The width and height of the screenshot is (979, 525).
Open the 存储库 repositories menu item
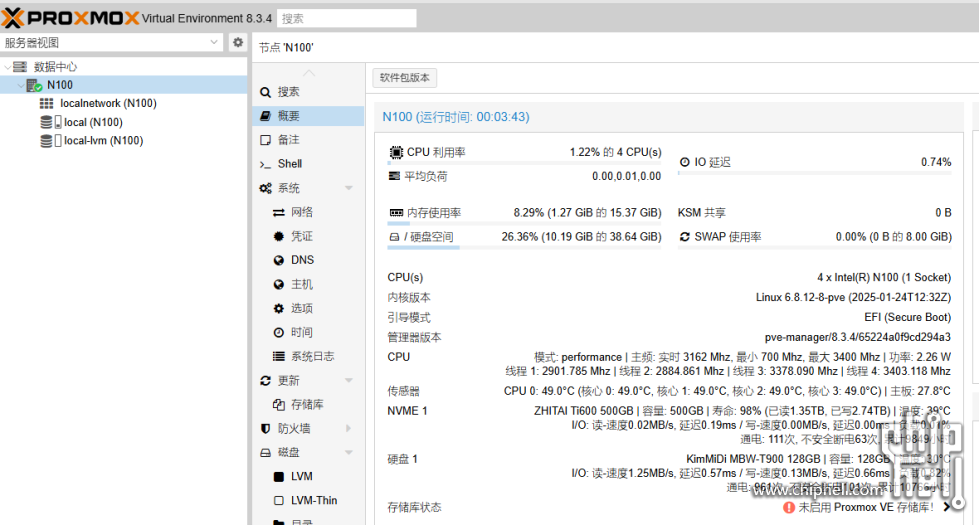[x=308, y=405]
